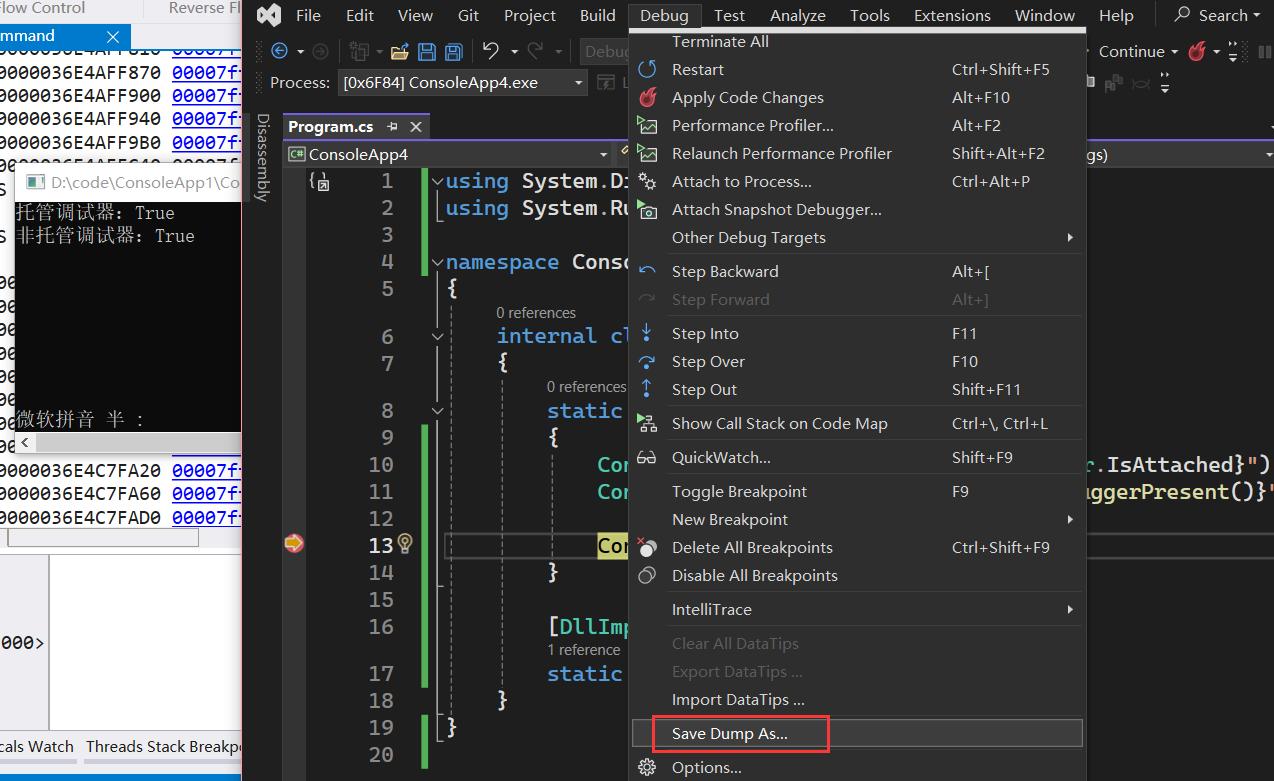Open the dropdown arrow next to Continue
Screen dimensions: 1274x781
click(1174, 51)
